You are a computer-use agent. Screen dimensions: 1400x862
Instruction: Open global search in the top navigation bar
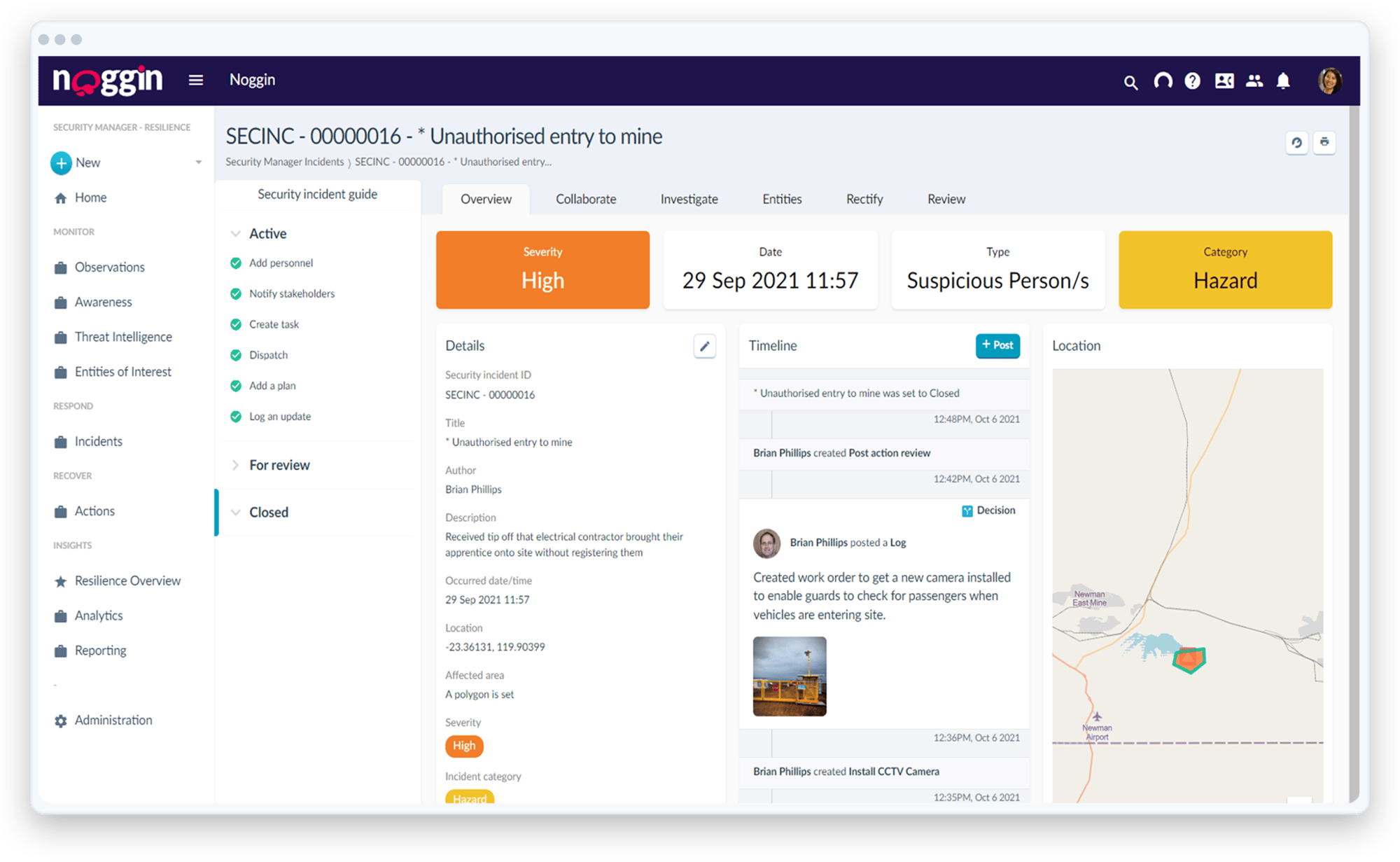click(1130, 82)
